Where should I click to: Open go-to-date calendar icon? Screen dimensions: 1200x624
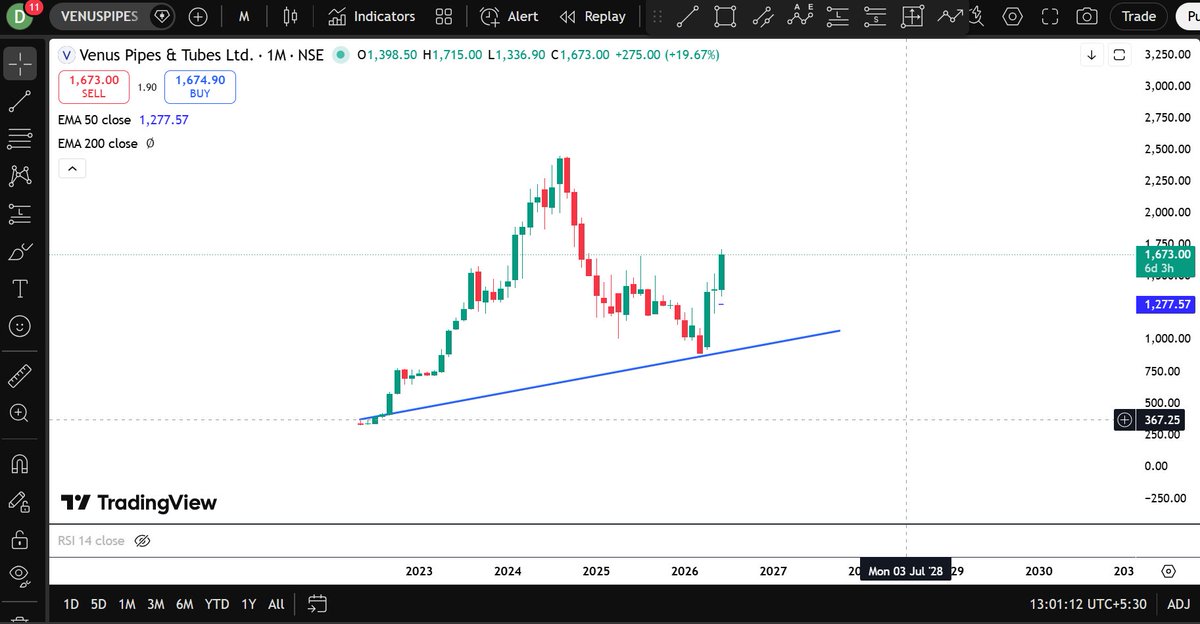317,604
